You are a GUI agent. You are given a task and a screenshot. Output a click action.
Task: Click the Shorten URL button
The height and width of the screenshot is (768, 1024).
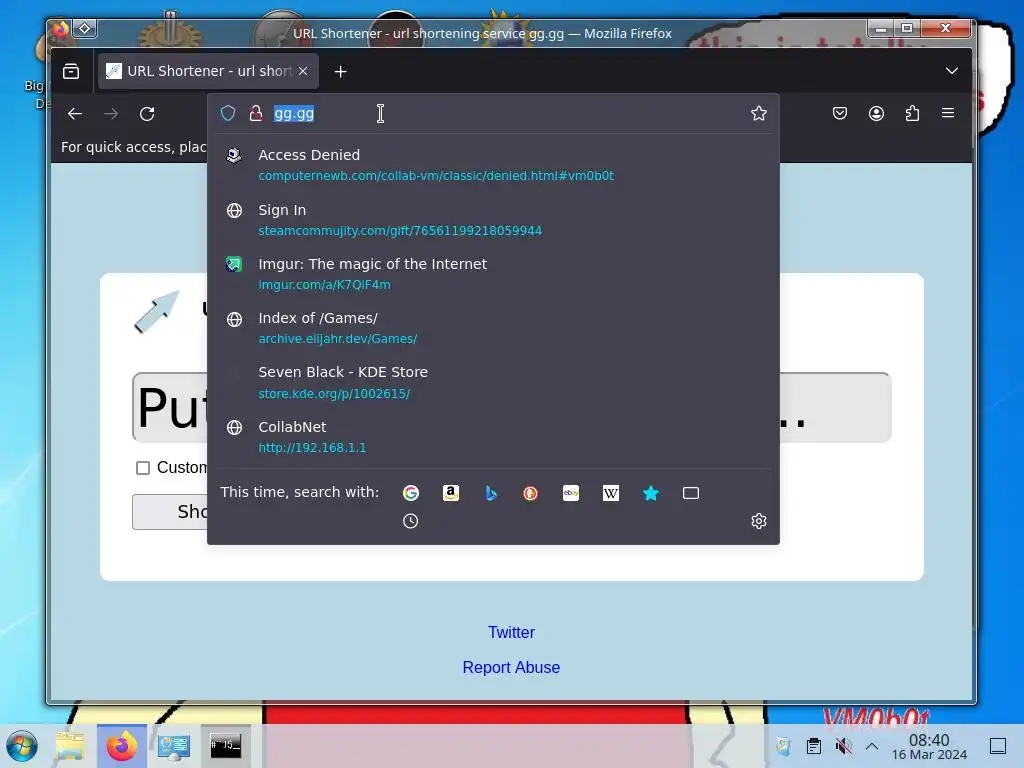(170, 511)
